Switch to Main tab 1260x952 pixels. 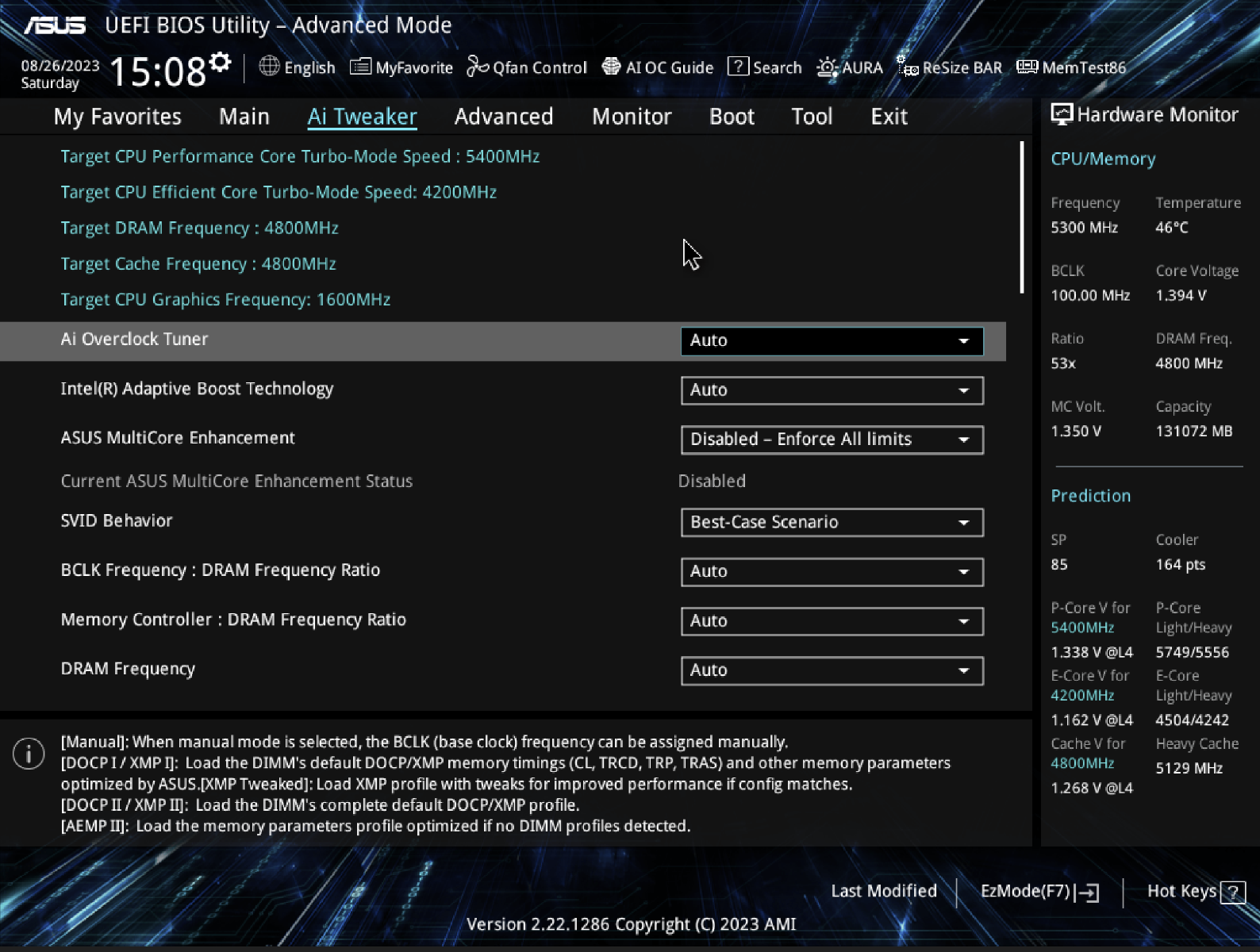[244, 117]
